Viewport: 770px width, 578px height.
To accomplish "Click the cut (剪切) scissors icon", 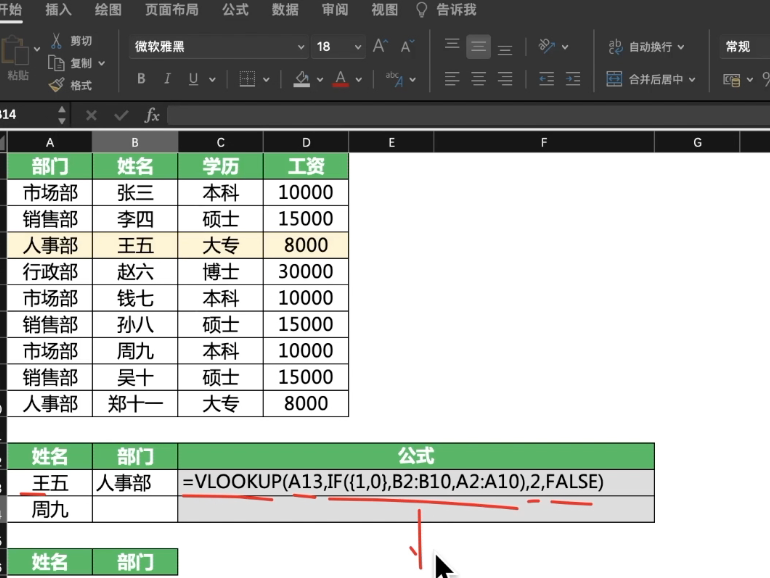I will coord(57,41).
